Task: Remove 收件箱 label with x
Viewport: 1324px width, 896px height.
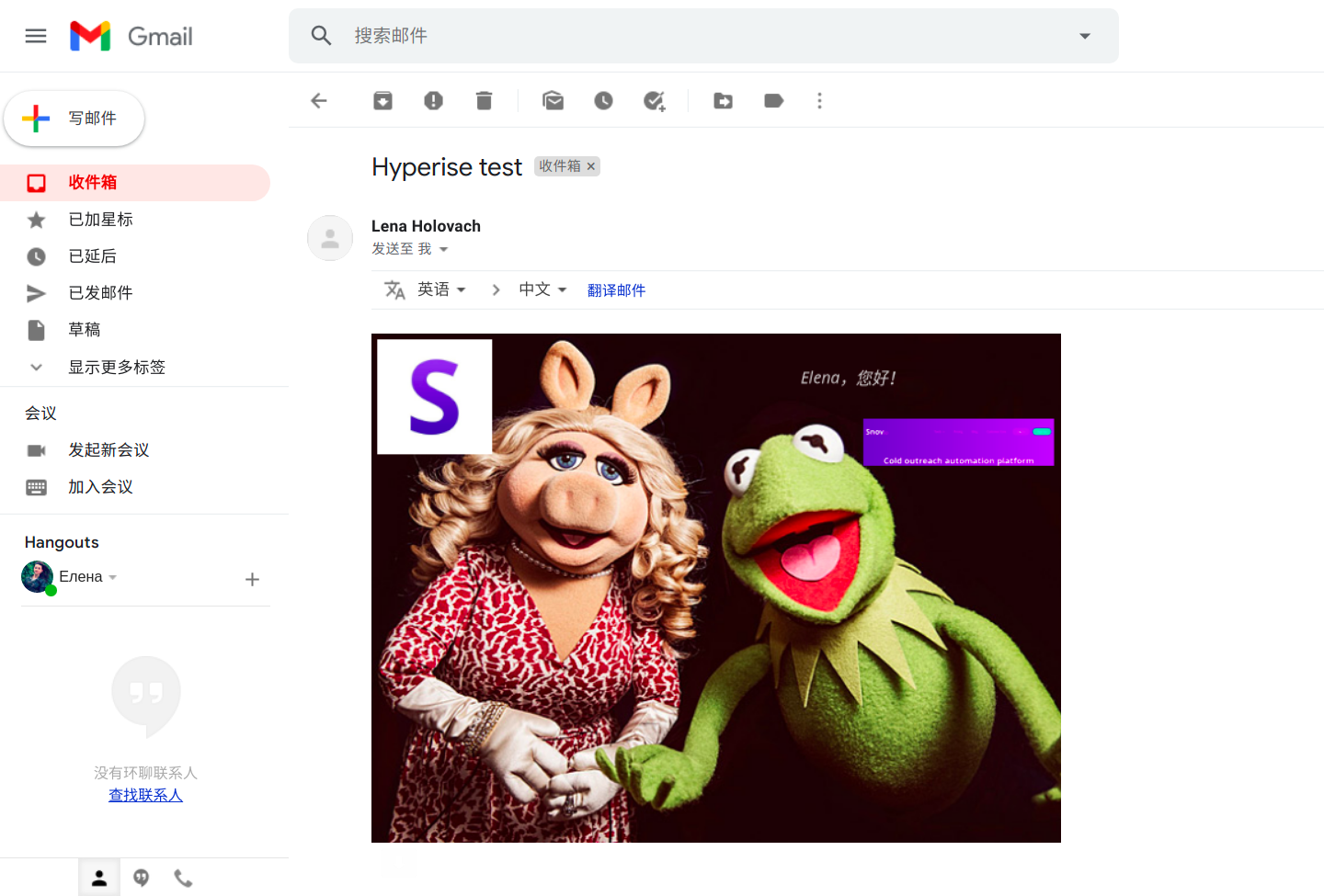Action: pyautogui.click(x=591, y=166)
